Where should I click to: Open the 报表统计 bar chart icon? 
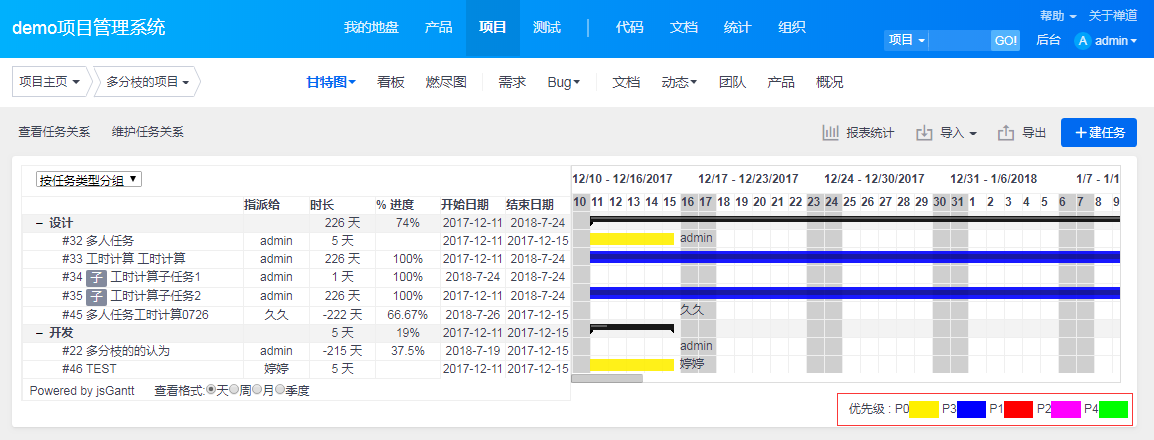(830, 133)
